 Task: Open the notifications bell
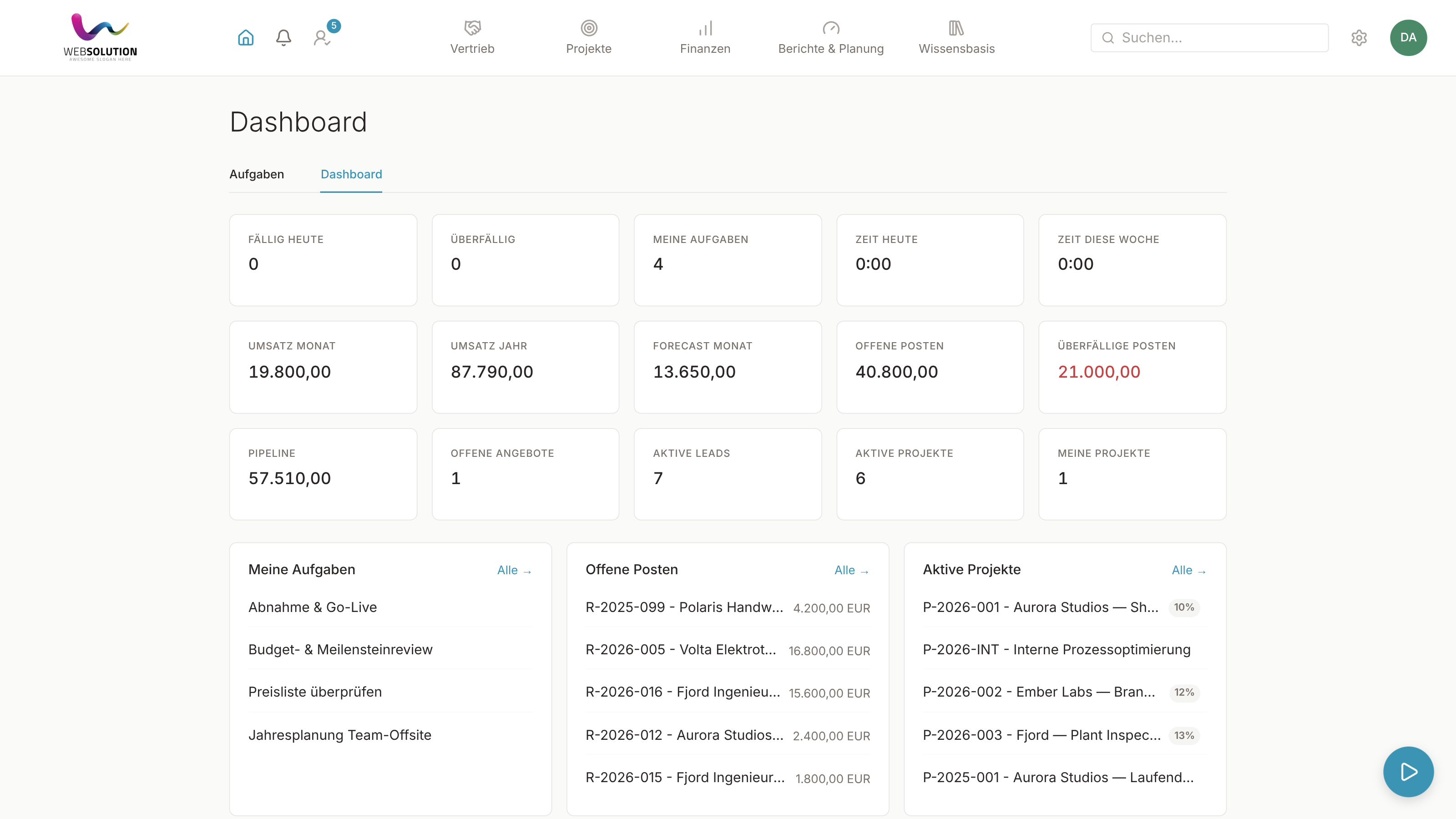click(x=283, y=38)
